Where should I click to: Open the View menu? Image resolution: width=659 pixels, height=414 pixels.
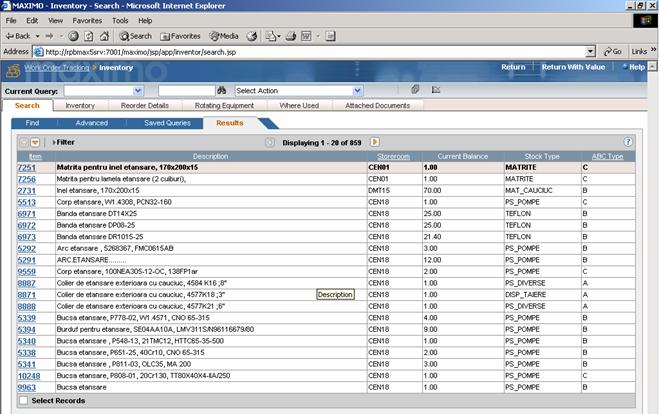coord(55,21)
